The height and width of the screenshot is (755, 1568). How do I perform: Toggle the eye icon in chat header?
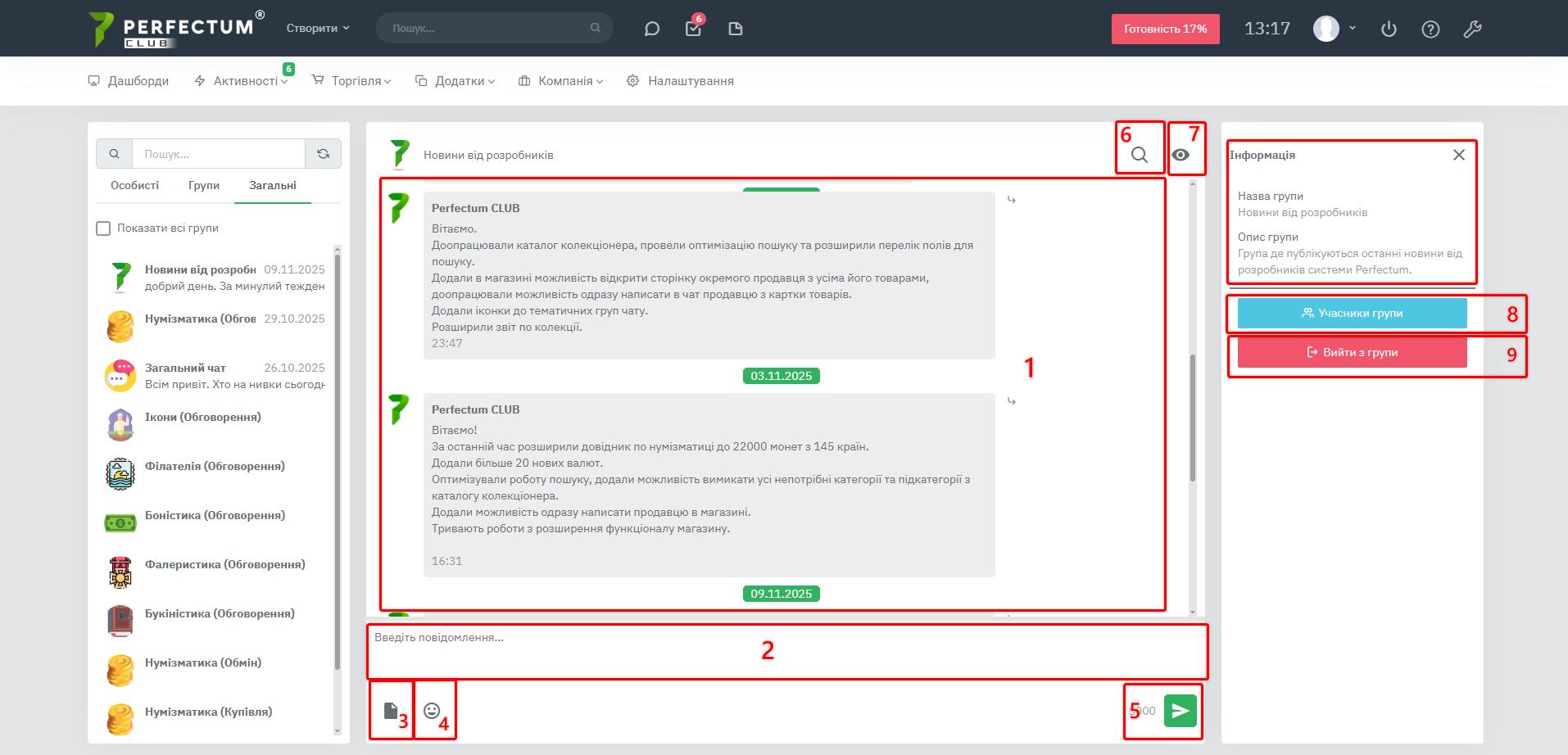pyautogui.click(x=1181, y=155)
